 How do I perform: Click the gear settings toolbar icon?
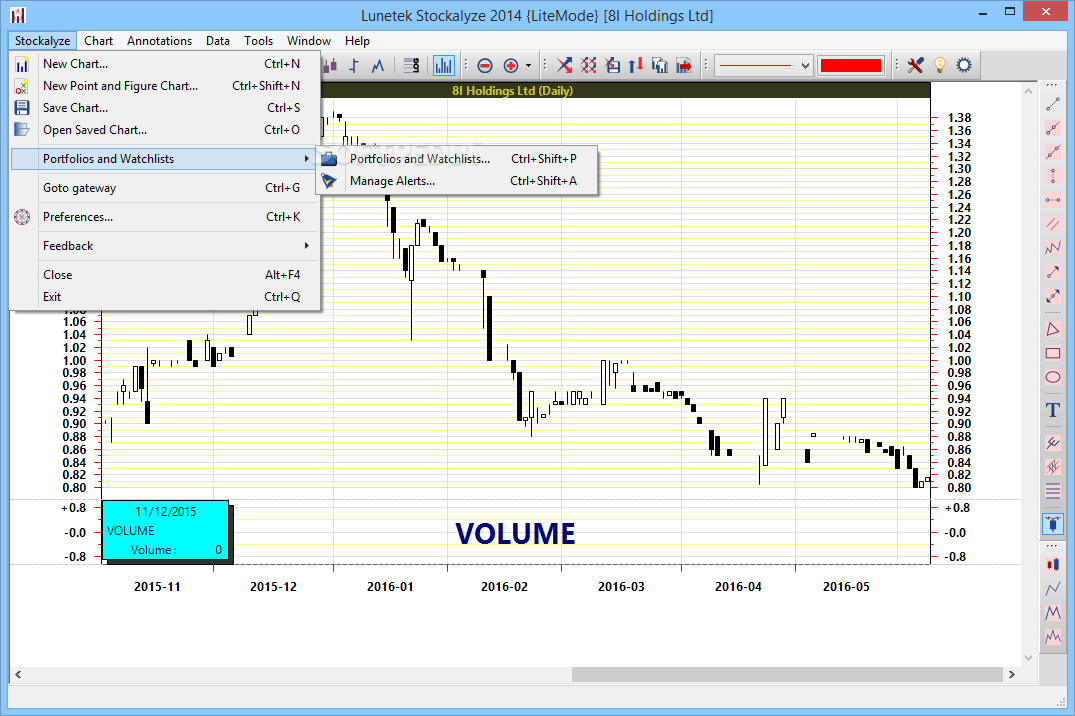(x=964, y=66)
